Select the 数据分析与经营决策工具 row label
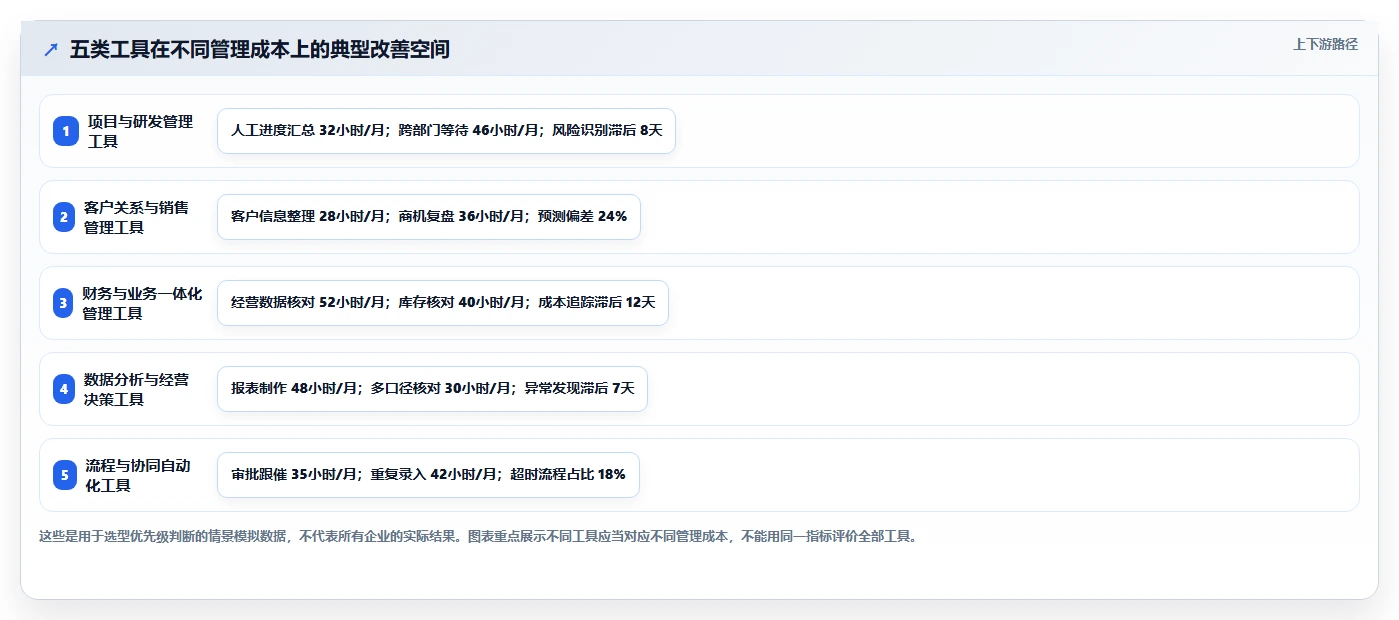Image resolution: width=1399 pixels, height=620 pixels. 137,389
